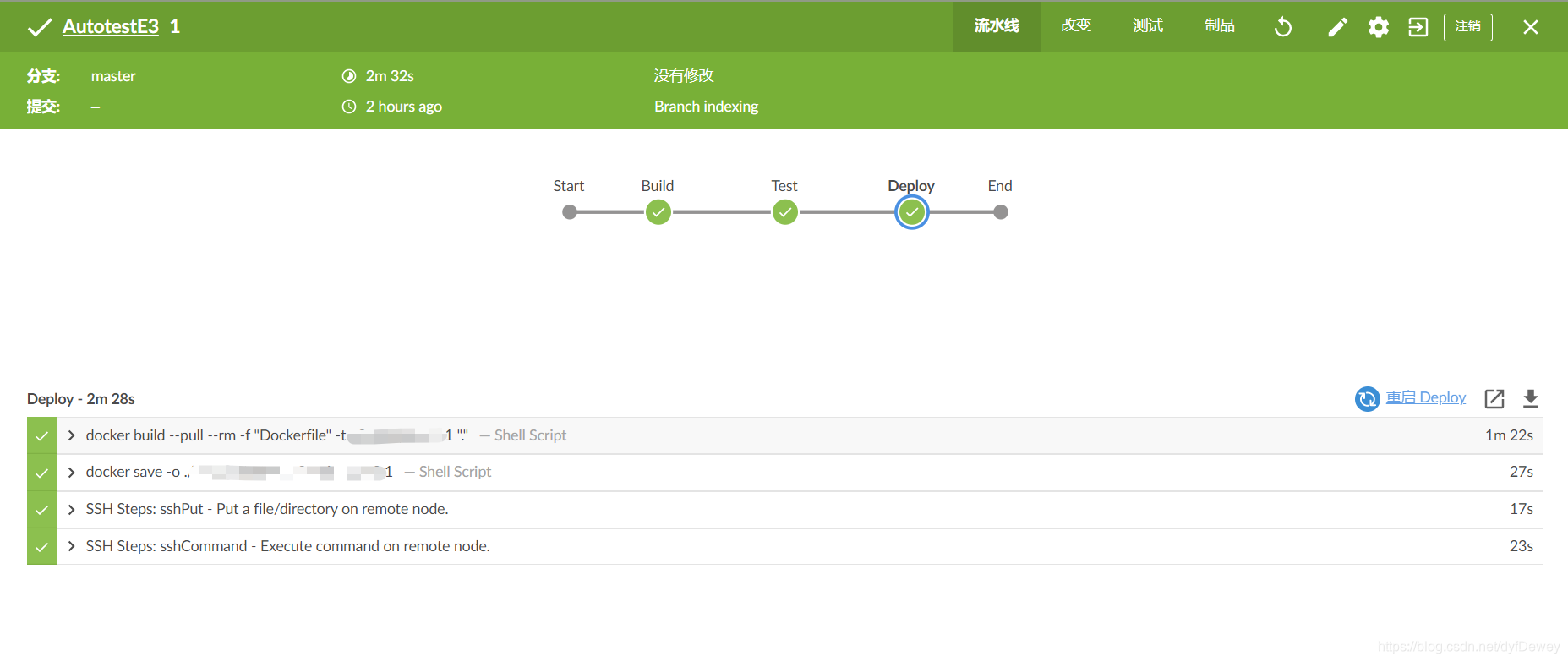1568x662 pixels.
Task: Click the 'Start' label above pipeline
Action: 569,186
